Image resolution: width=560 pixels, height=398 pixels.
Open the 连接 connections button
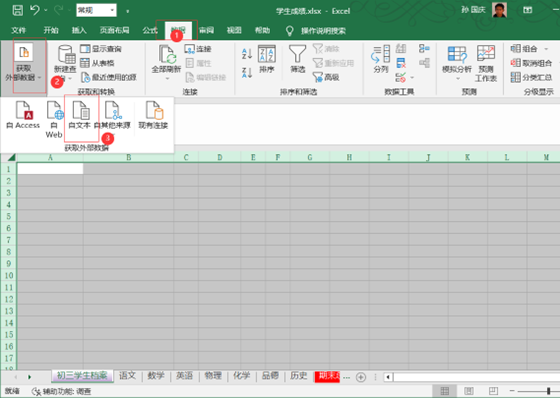(198, 49)
